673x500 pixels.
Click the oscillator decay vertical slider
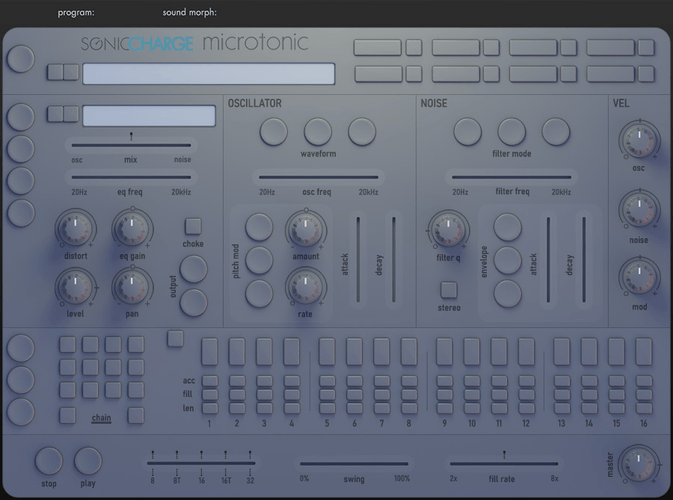pyautogui.click(x=394, y=260)
